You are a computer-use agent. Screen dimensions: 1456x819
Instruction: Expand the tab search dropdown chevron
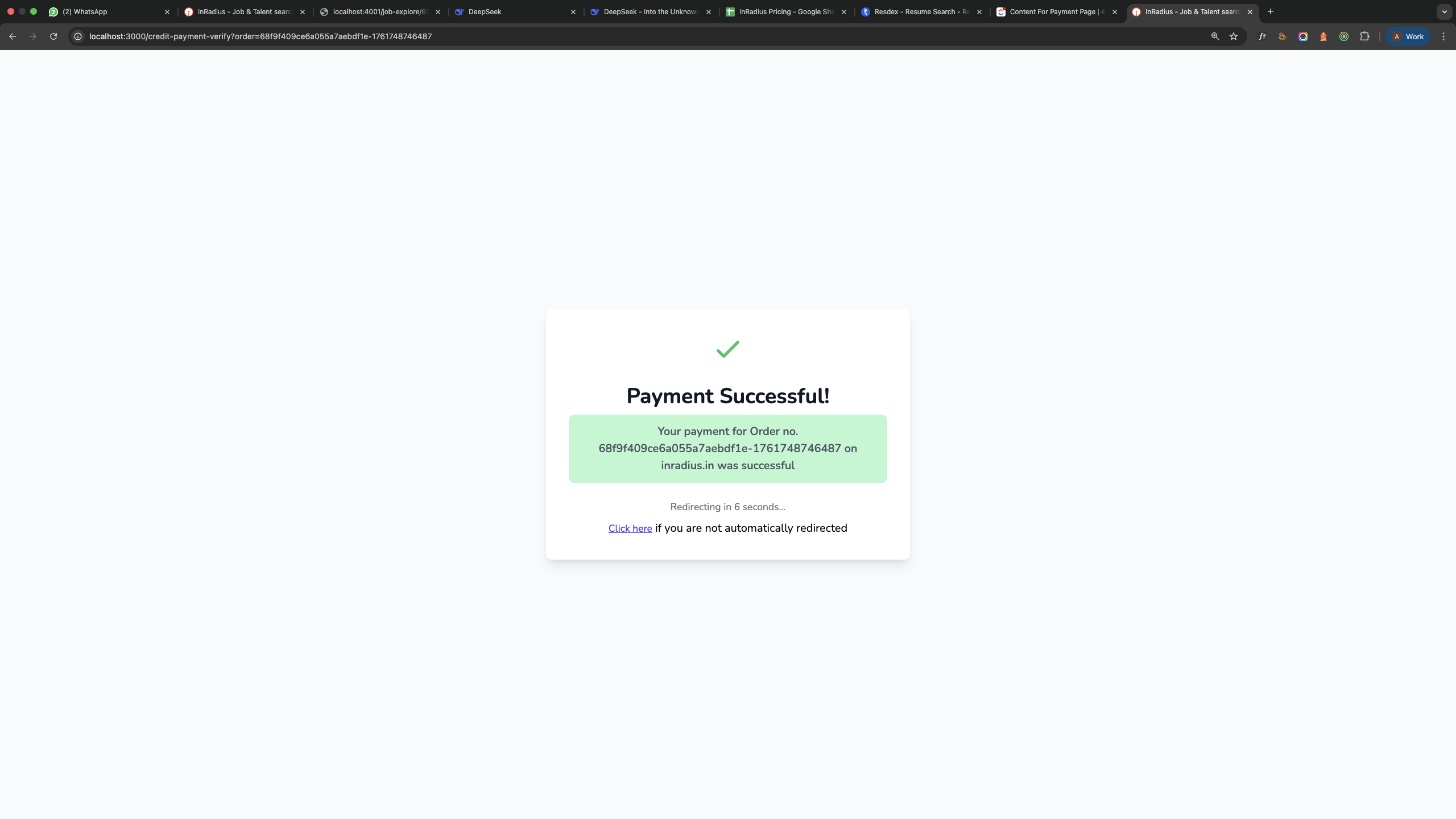coord(1445,11)
